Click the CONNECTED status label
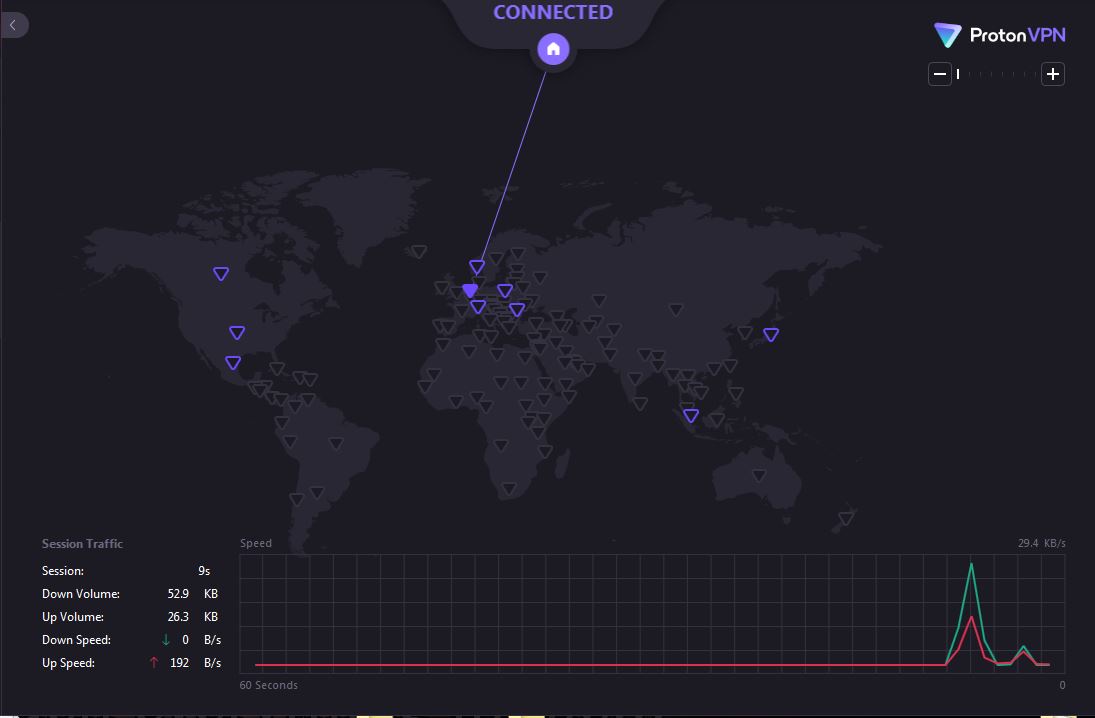The image size is (1095, 718). (553, 13)
